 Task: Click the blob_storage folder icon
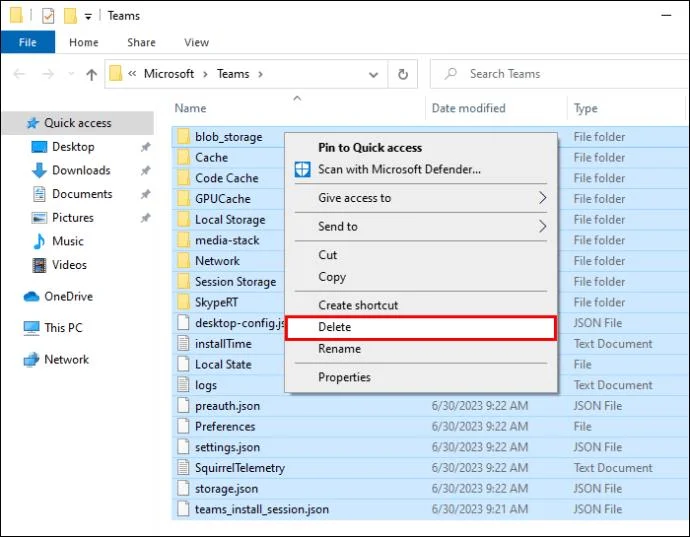click(x=184, y=137)
